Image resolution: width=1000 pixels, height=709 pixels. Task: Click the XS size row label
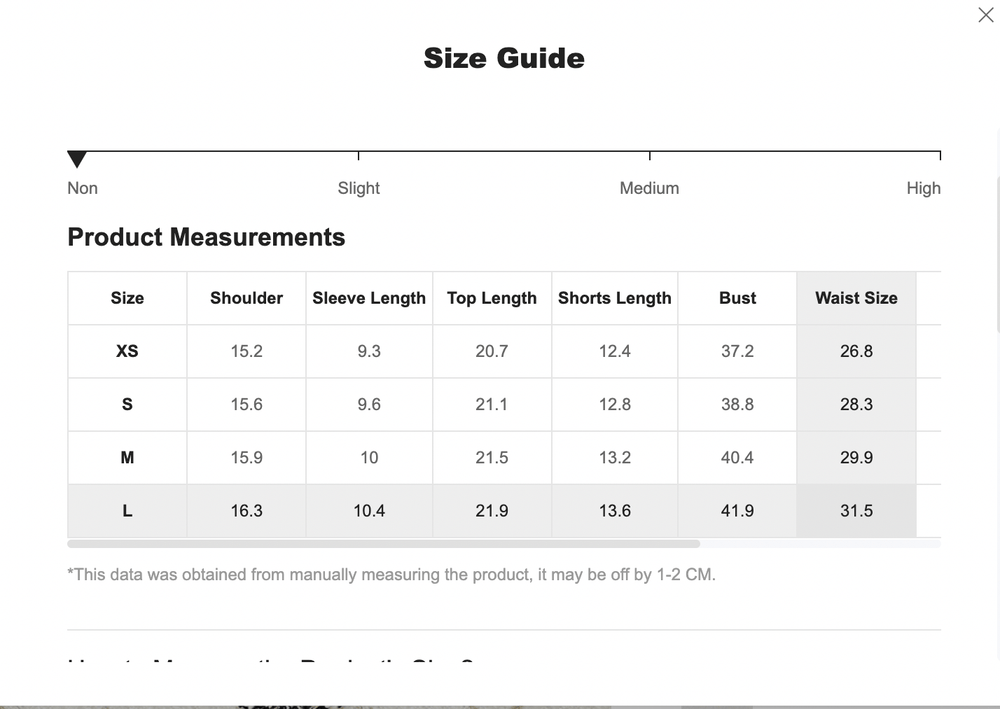tap(127, 351)
